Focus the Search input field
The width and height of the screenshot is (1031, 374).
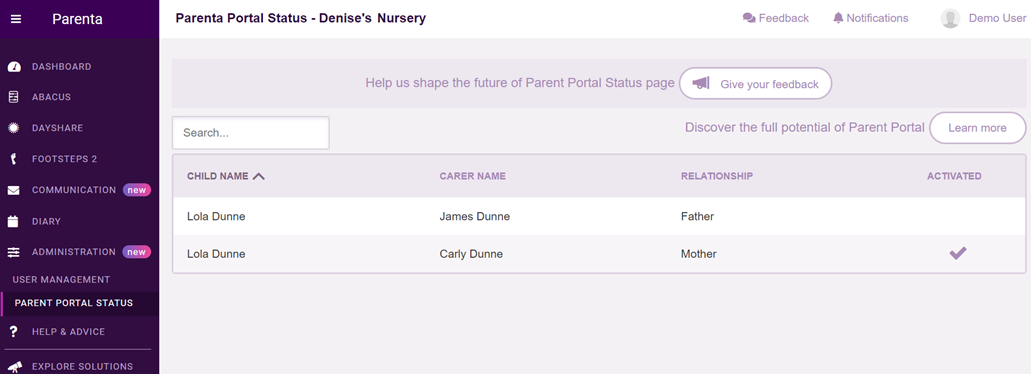(x=251, y=133)
